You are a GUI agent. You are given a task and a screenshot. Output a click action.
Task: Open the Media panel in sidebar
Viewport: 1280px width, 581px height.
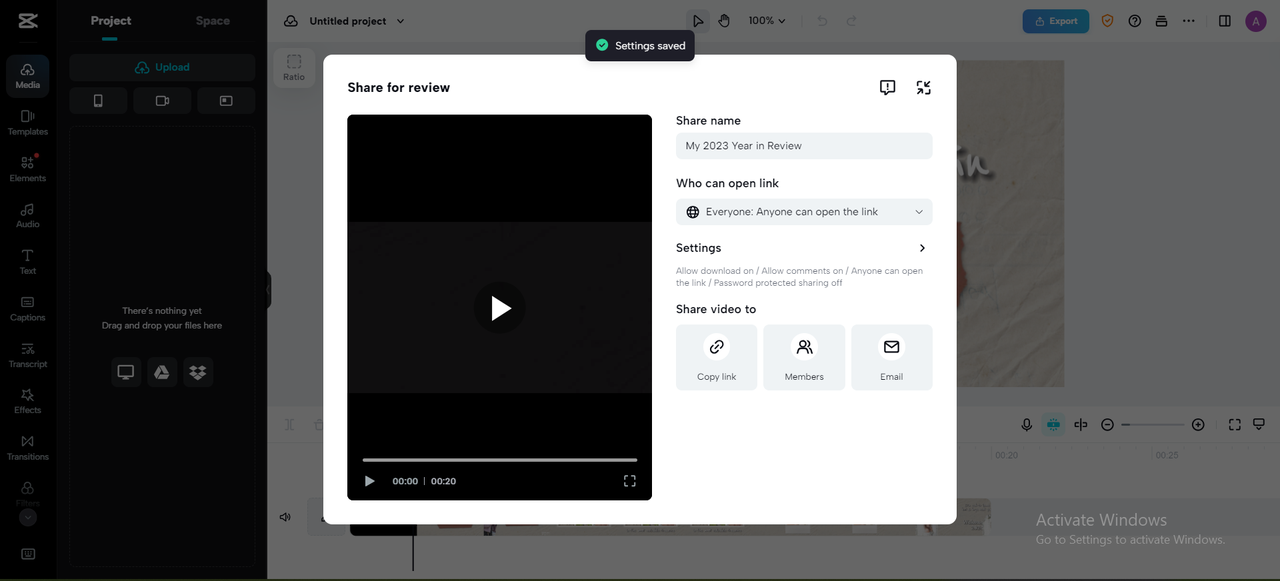[28, 76]
